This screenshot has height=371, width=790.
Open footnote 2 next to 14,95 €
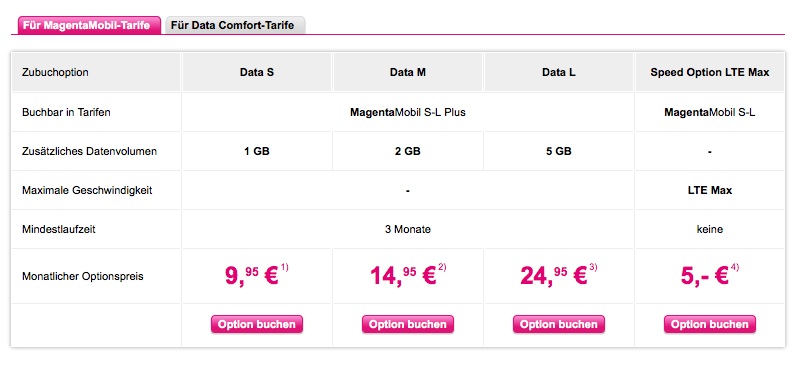tap(442, 268)
